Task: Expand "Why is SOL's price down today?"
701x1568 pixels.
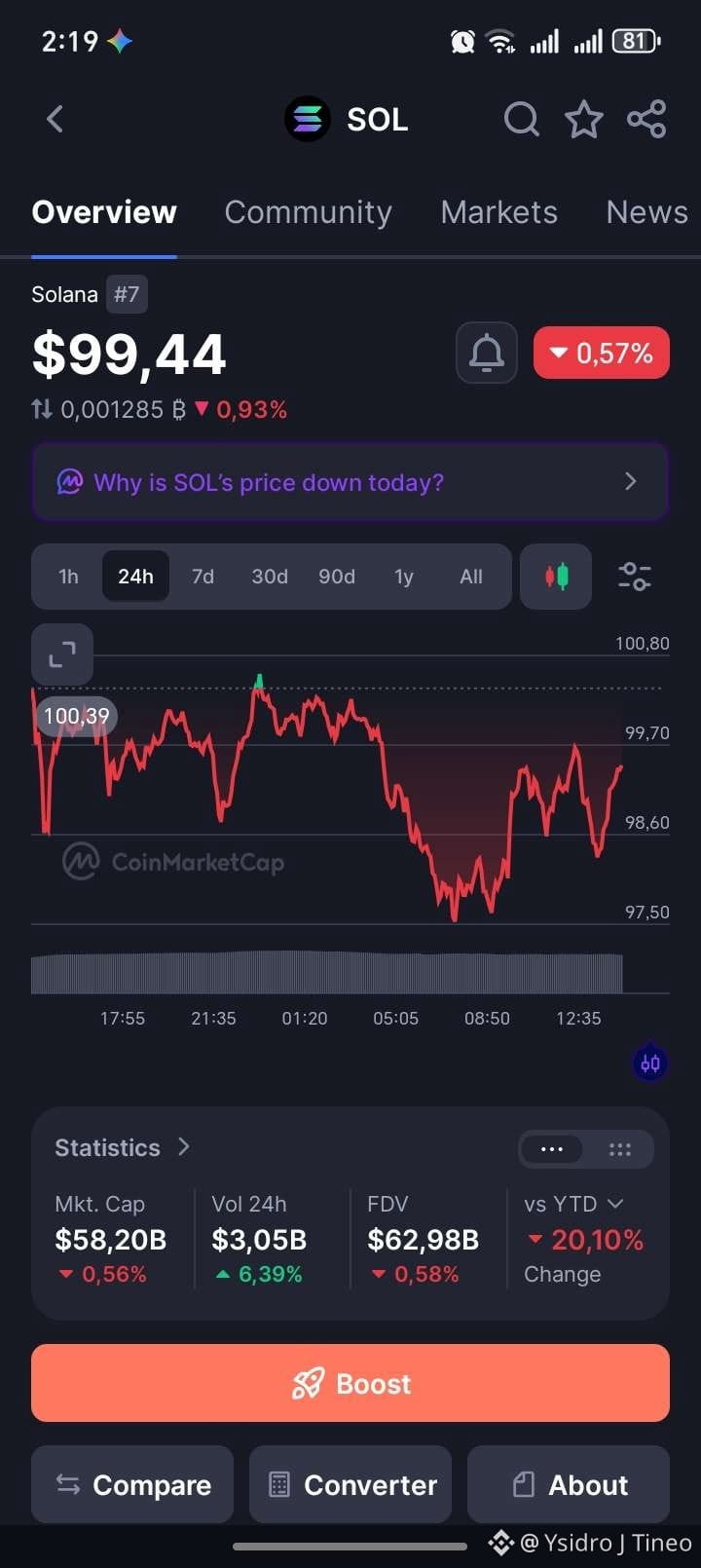Action: pos(350,482)
